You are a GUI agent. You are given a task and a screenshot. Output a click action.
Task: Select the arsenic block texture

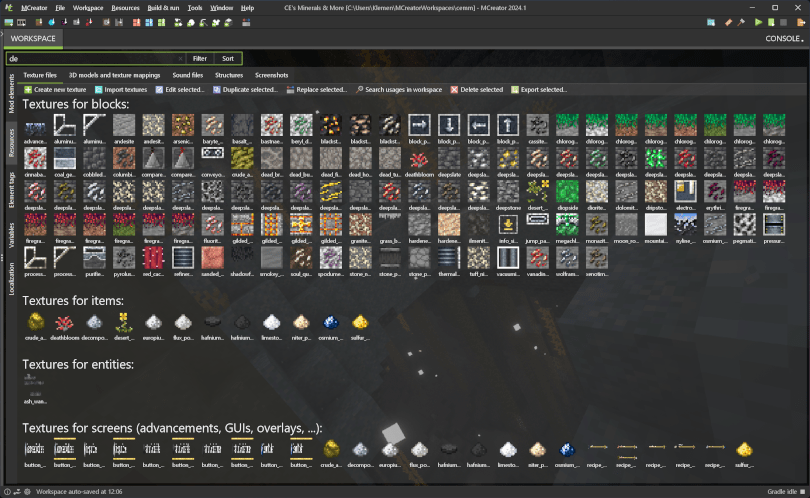coord(183,129)
